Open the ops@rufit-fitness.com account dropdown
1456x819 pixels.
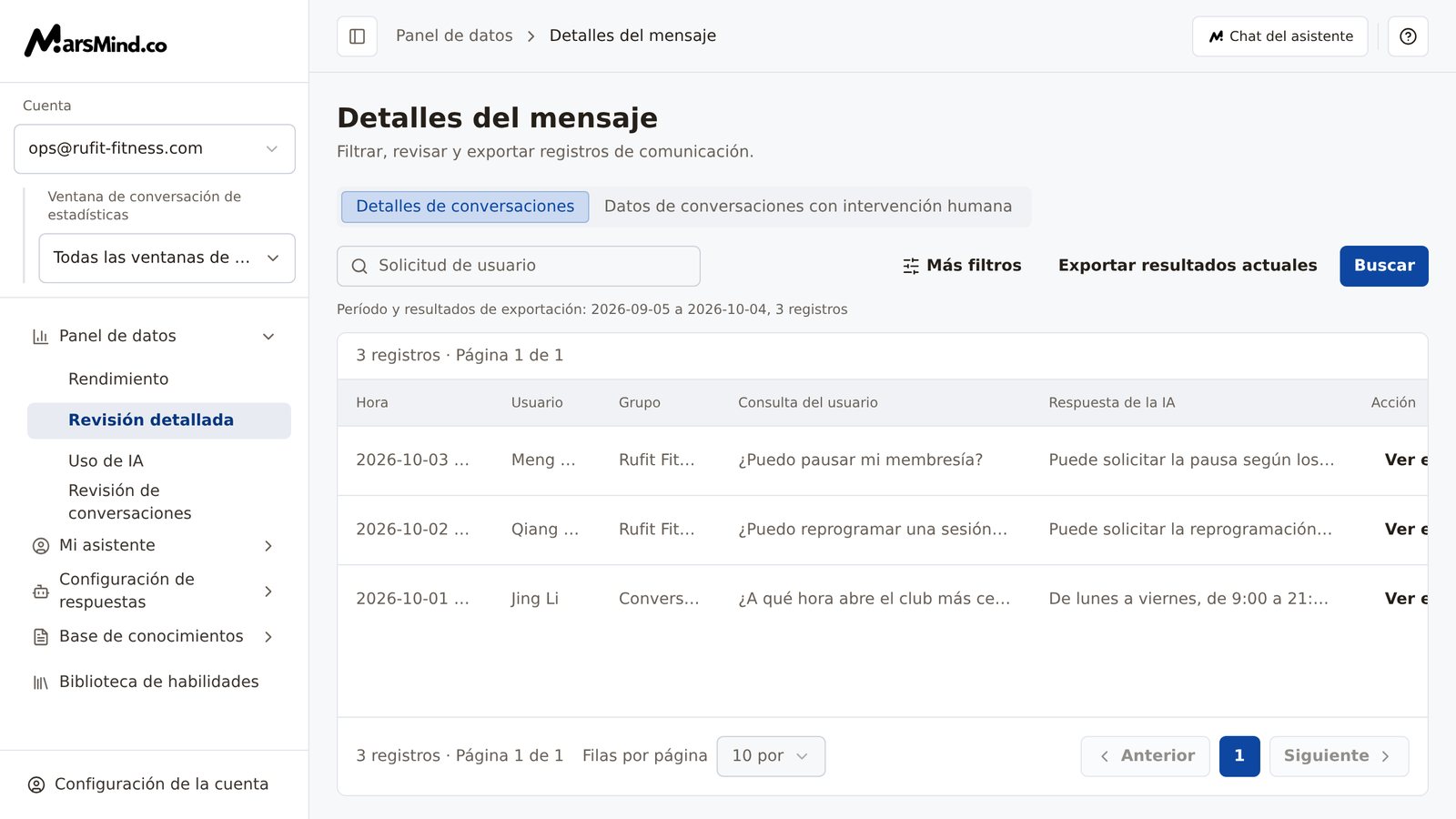click(155, 148)
